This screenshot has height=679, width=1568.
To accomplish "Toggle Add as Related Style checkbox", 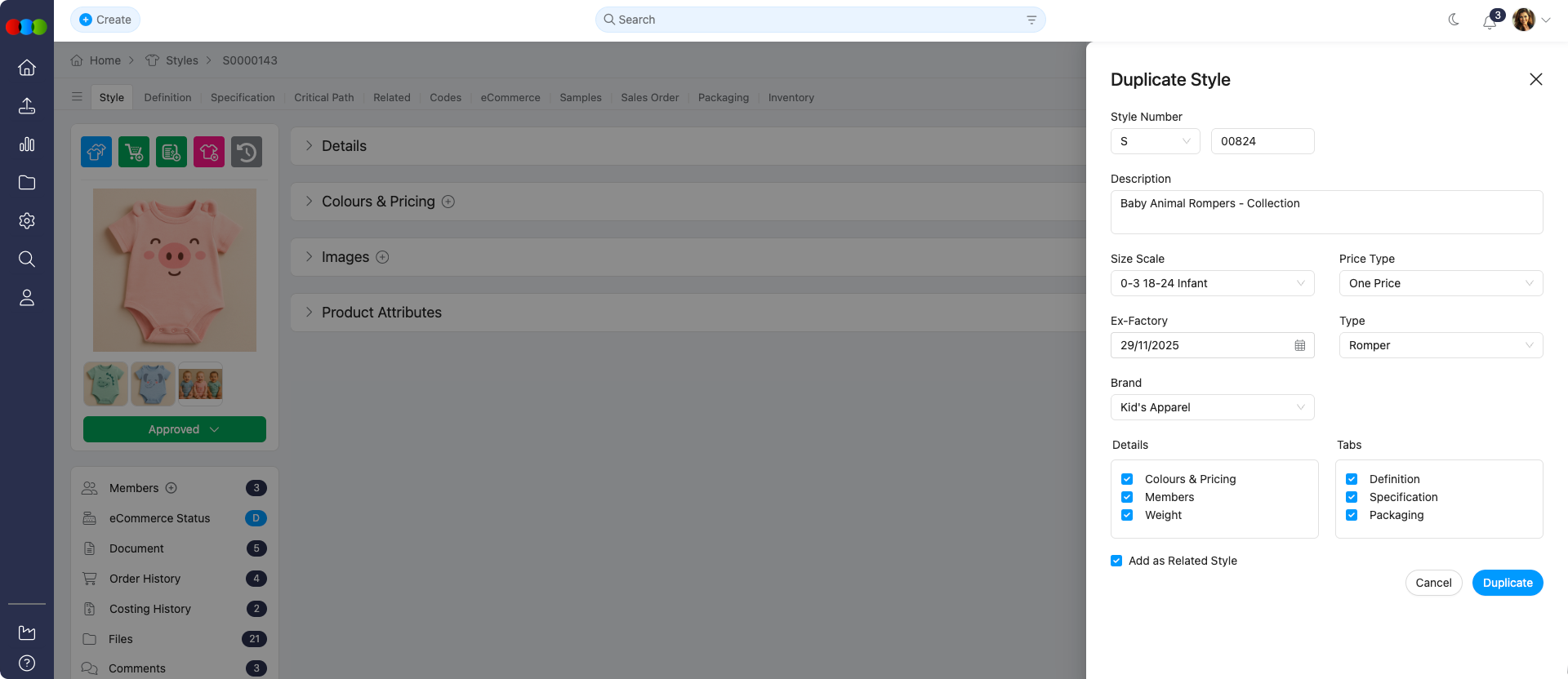I will [x=1116, y=561].
